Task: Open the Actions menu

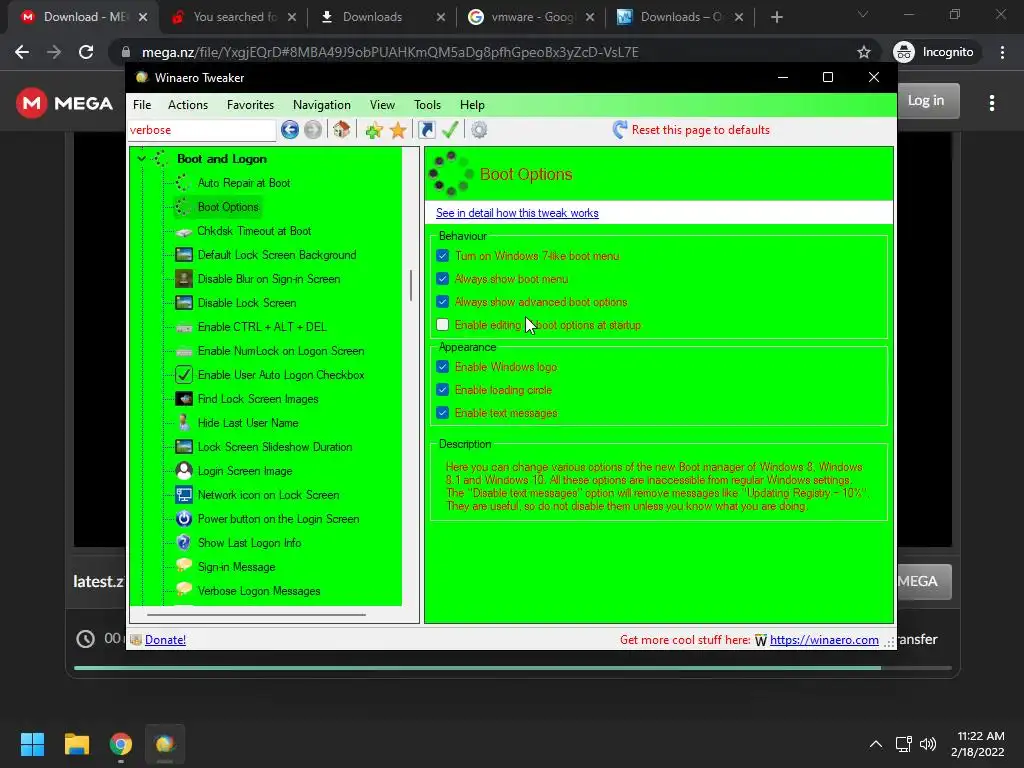Action: point(187,104)
